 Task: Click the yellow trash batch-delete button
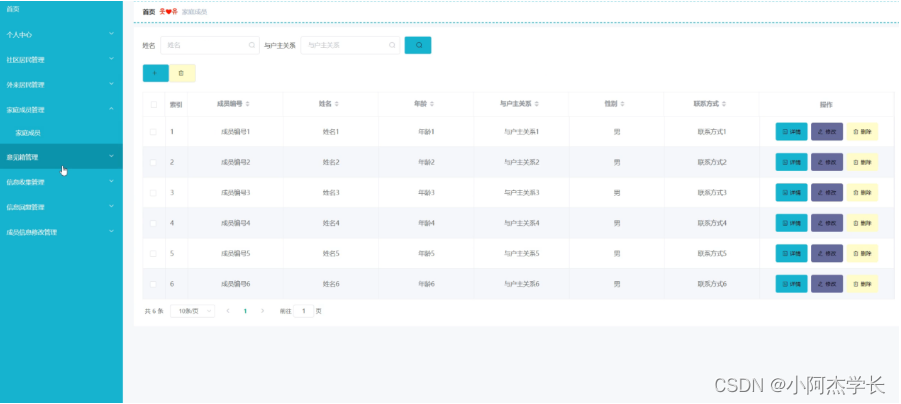pyautogui.click(x=182, y=73)
